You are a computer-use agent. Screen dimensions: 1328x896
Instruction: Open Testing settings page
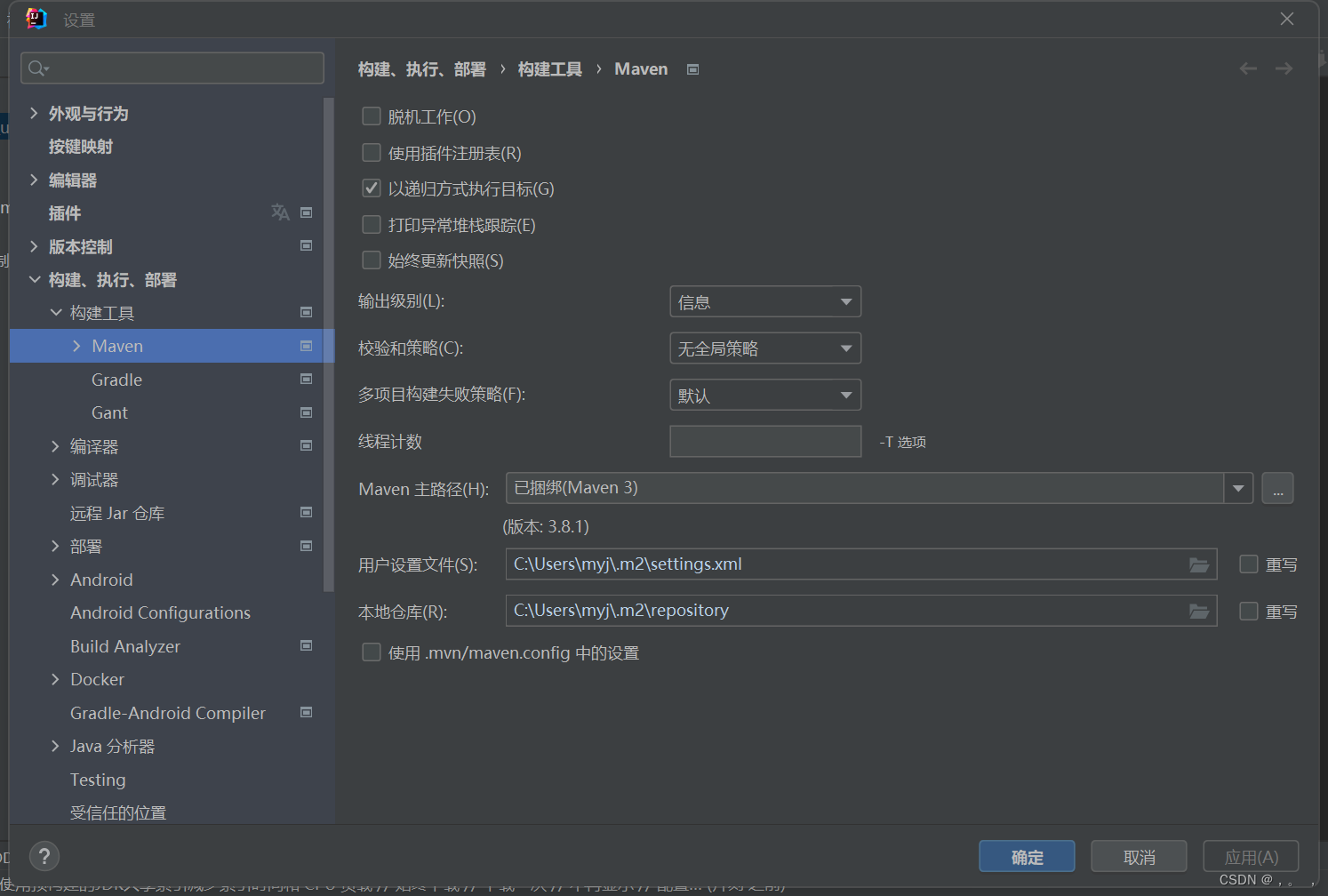[x=98, y=780]
